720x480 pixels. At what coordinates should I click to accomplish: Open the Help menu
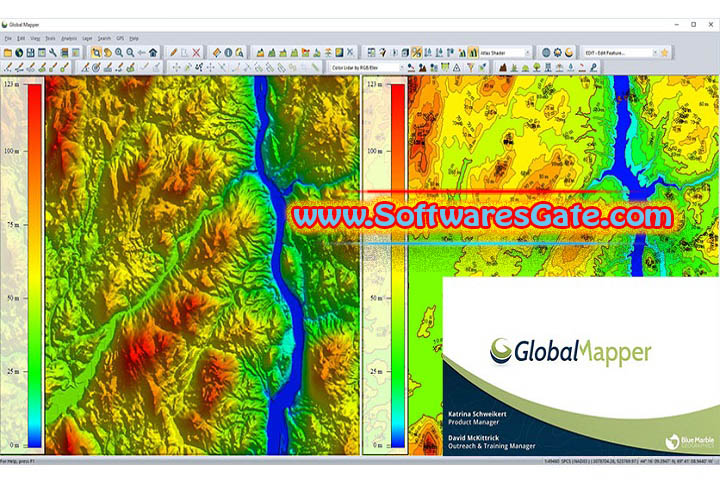tap(134, 39)
